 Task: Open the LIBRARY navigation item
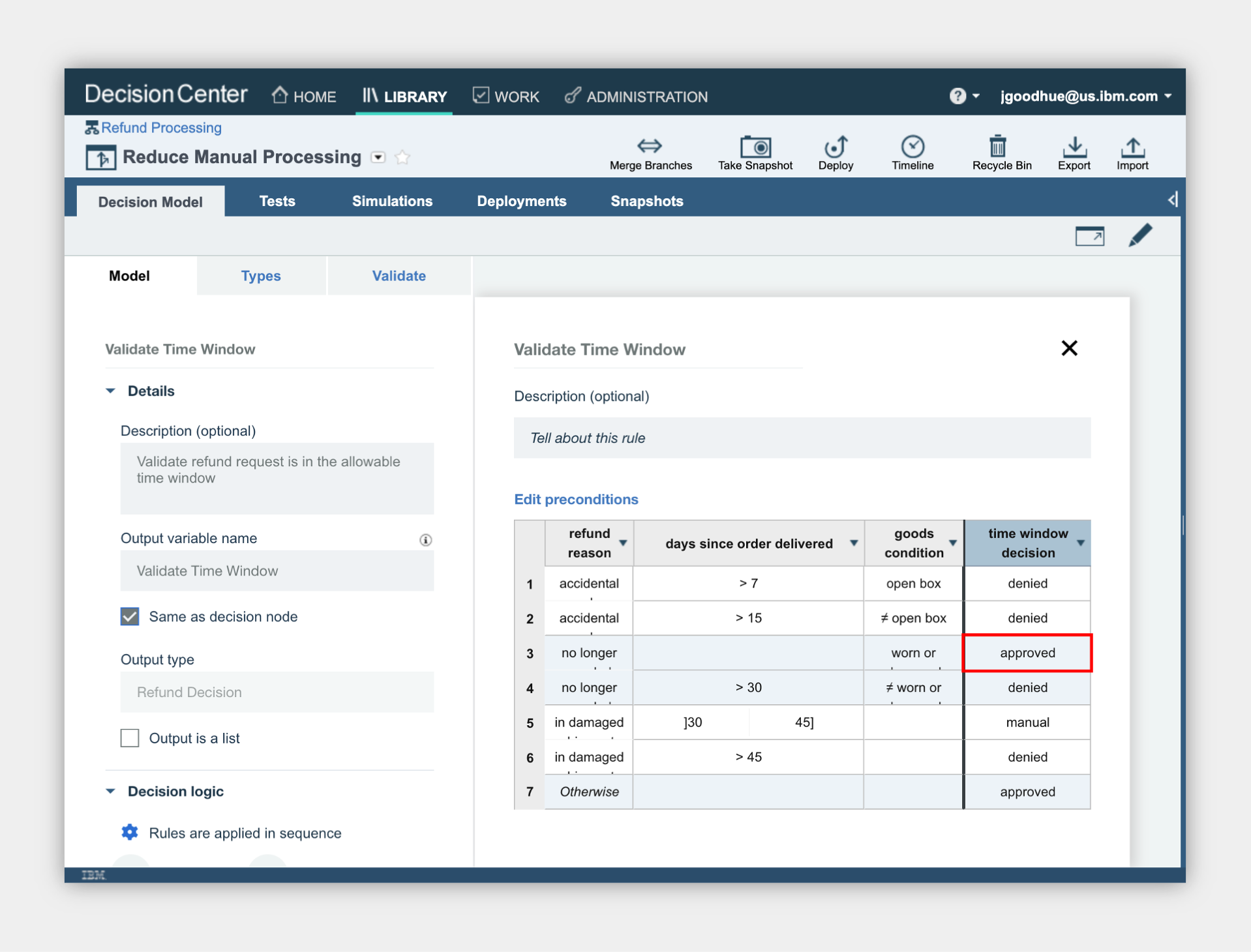(x=404, y=97)
